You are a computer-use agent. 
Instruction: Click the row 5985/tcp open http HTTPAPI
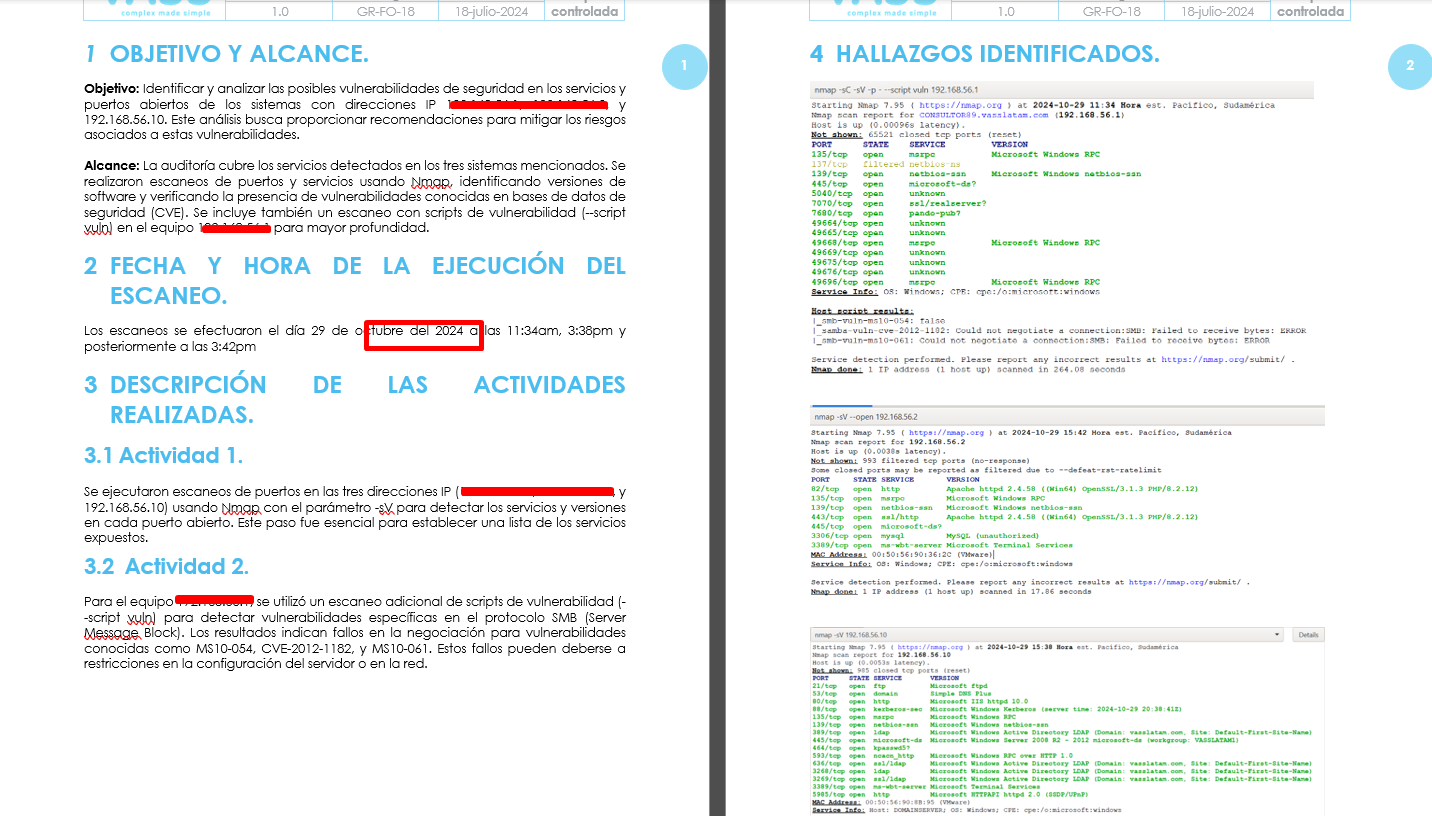[949, 793]
